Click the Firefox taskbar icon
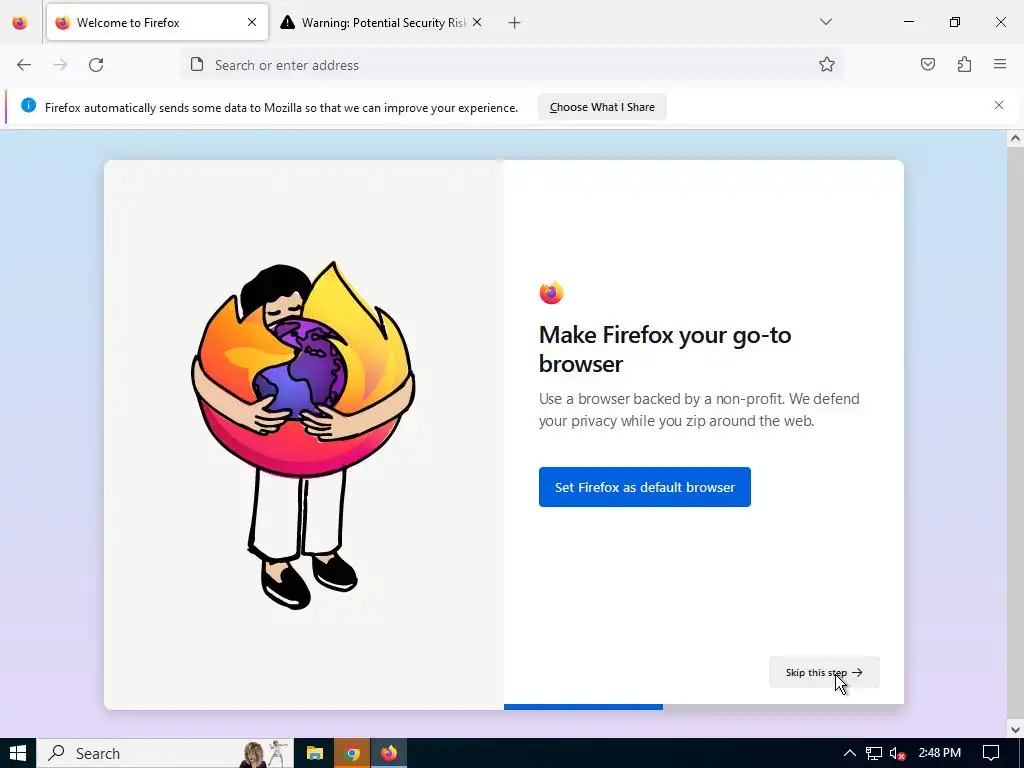The image size is (1024, 768). point(389,753)
